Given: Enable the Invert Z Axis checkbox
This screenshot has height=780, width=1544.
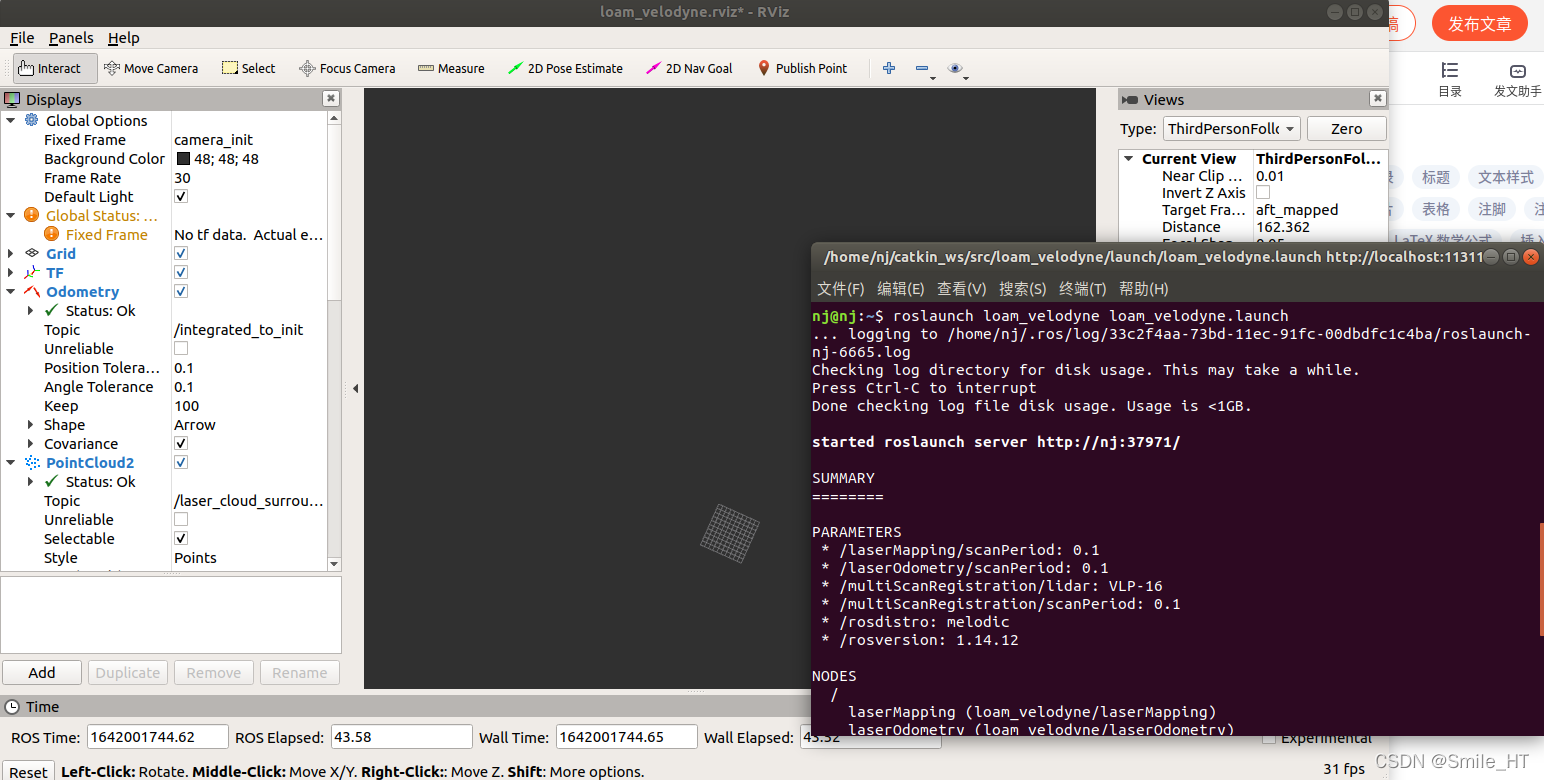Looking at the screenshot, I should point(1263,192).
